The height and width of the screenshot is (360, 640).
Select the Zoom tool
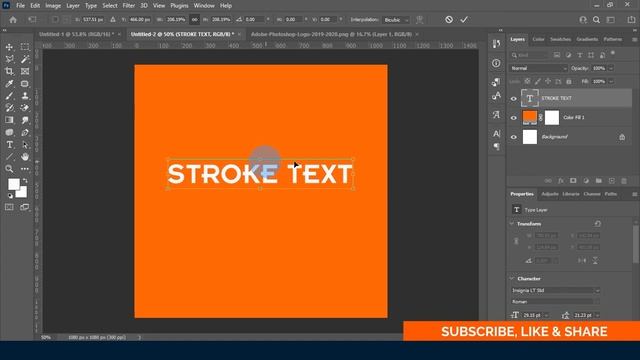pyautogui.click(x=9, y=169)
